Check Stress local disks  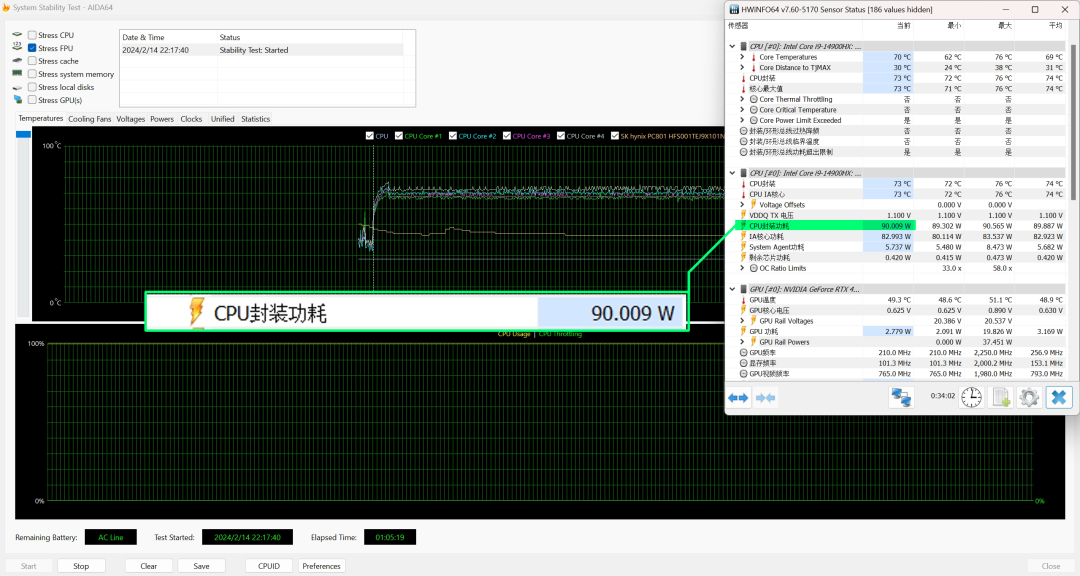point(32,88)
